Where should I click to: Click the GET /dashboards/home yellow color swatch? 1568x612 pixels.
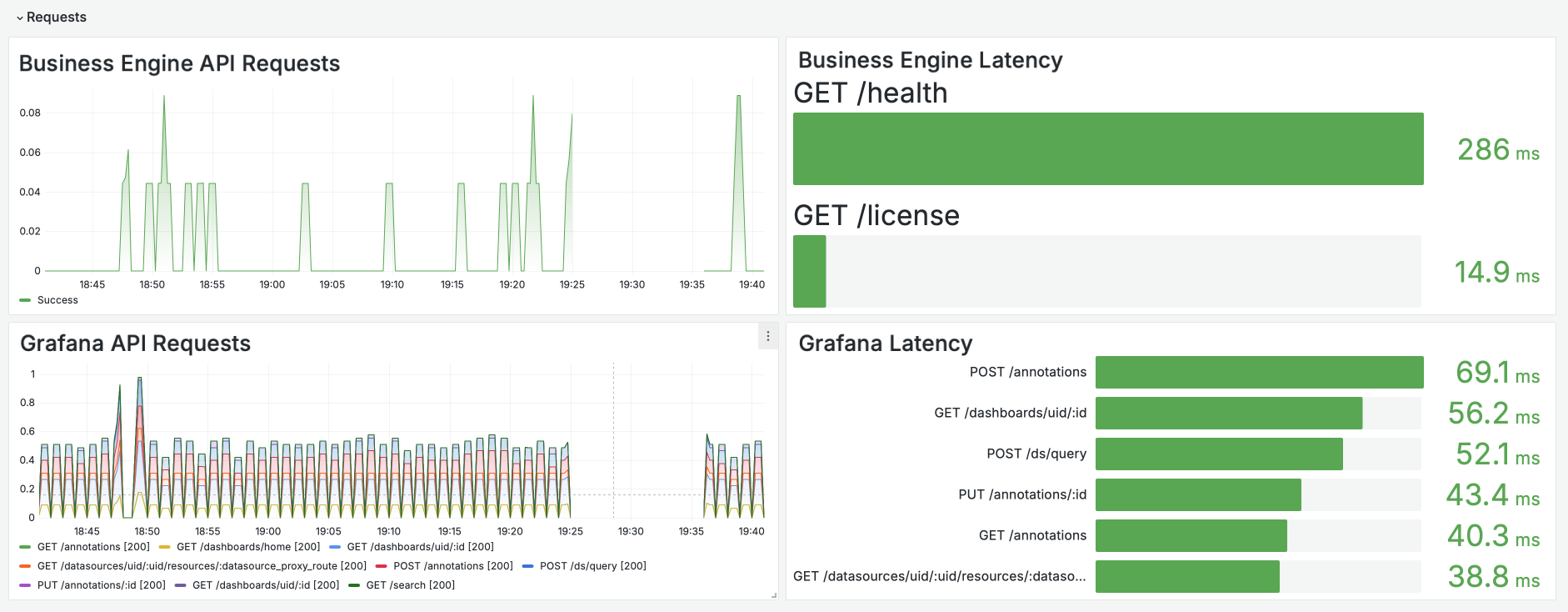click(164, 547)
